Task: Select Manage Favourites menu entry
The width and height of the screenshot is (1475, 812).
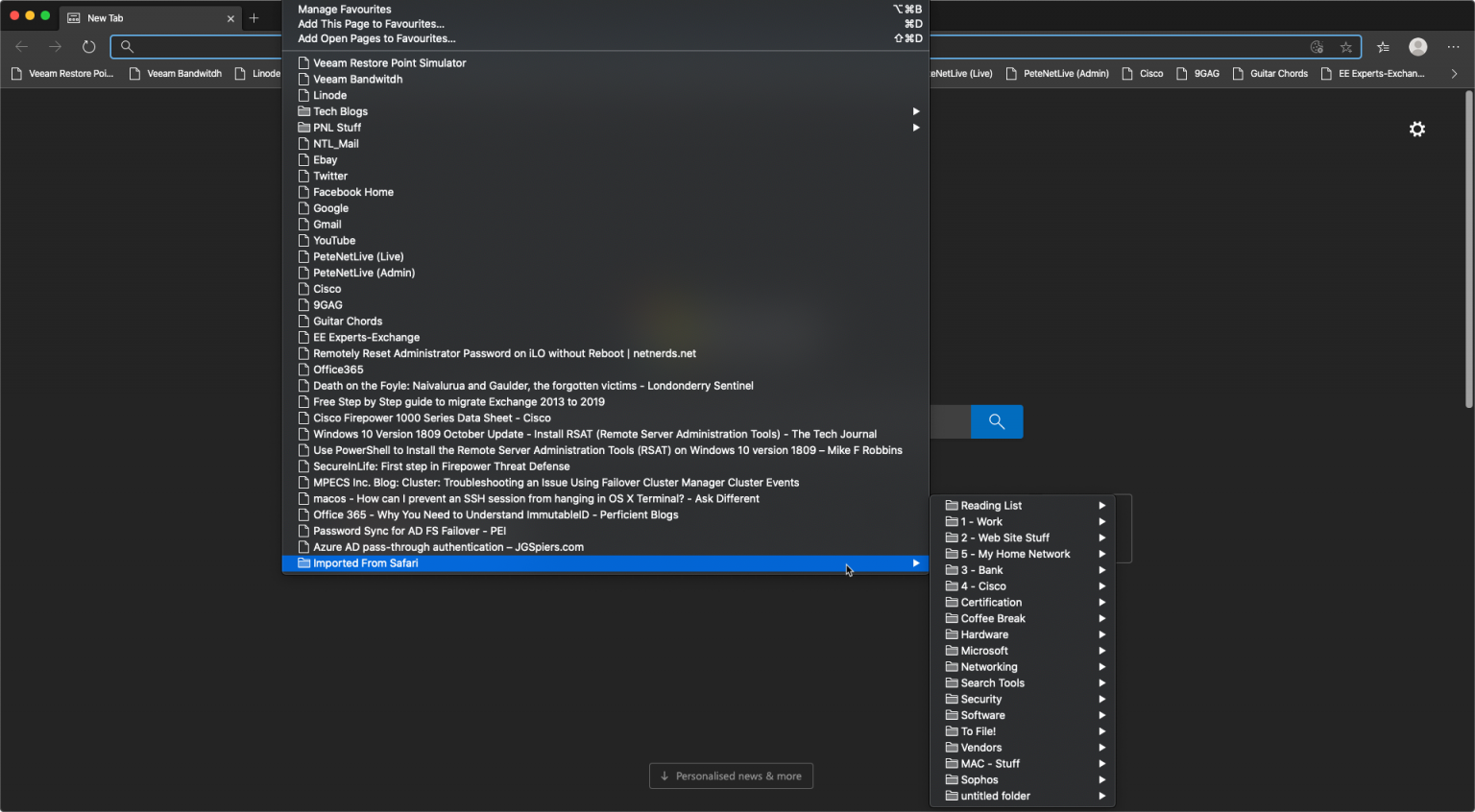Action: (x=605, y=9)
